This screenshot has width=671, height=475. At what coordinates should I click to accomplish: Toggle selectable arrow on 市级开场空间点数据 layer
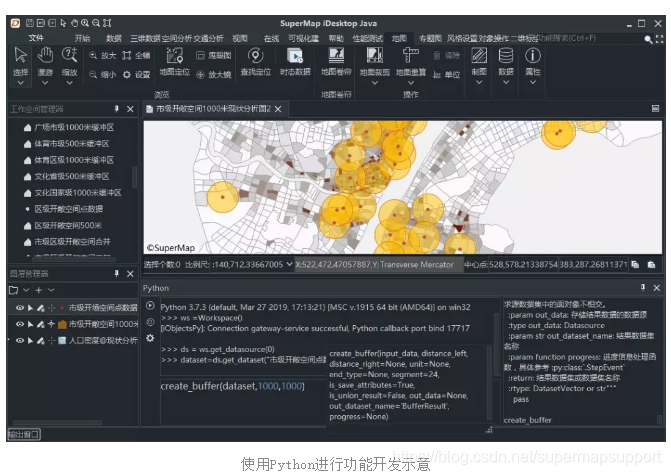click(30, 308)
